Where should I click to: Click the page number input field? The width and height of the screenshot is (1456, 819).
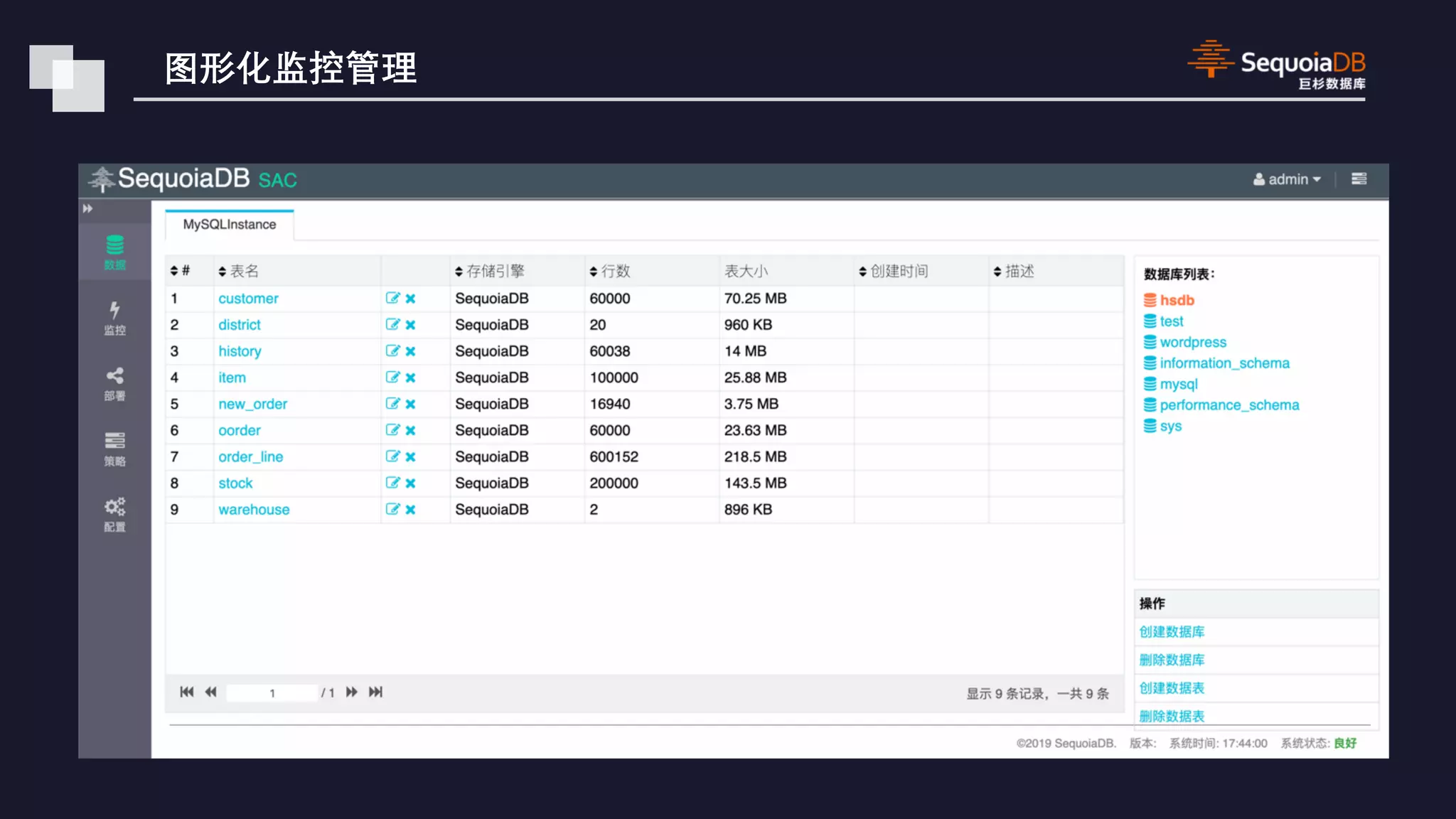tap(272, 692)
